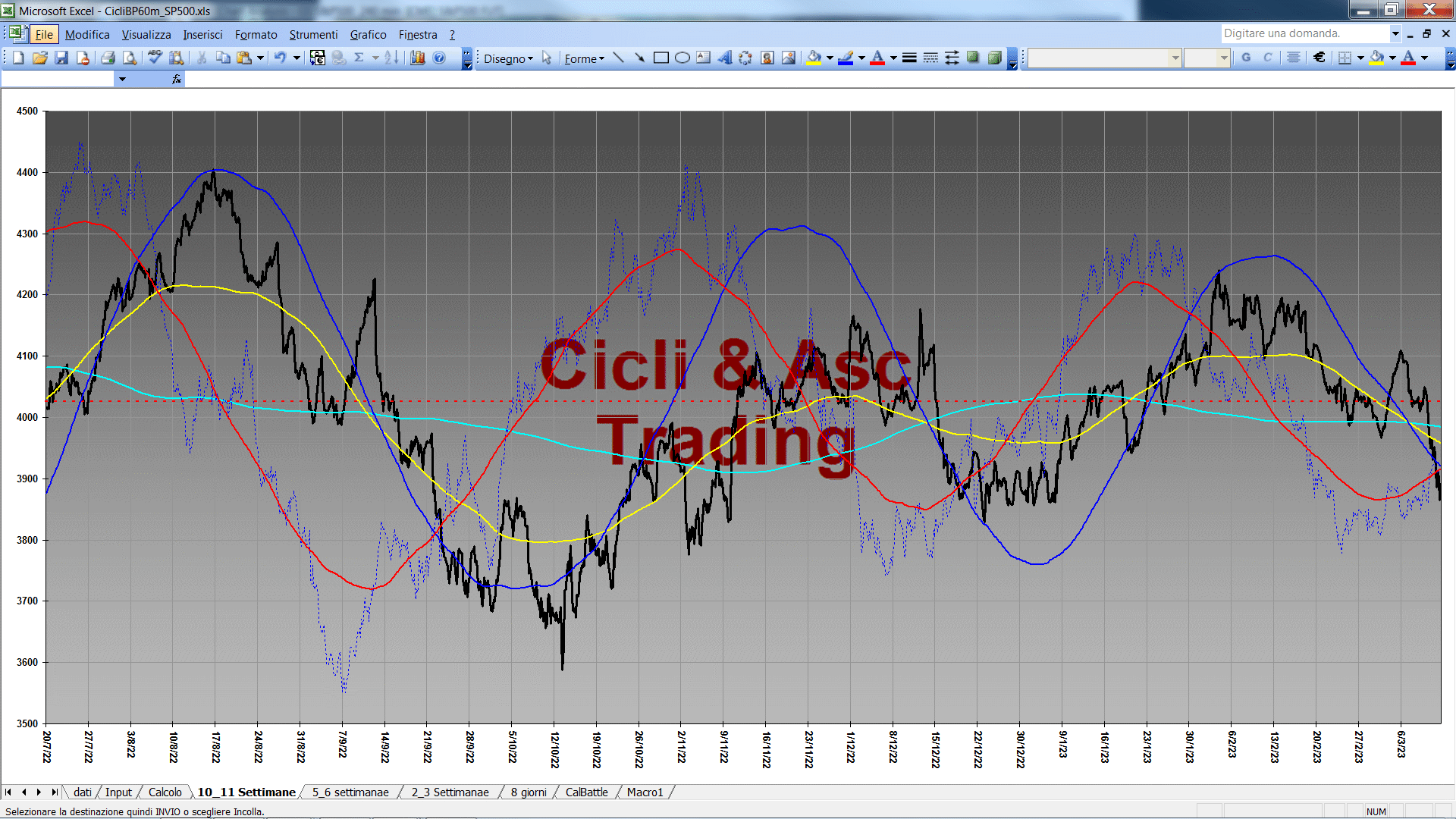Click the AutoSum sigma icon
This screenshot has width=1456, height=819.
coord(359,58)
